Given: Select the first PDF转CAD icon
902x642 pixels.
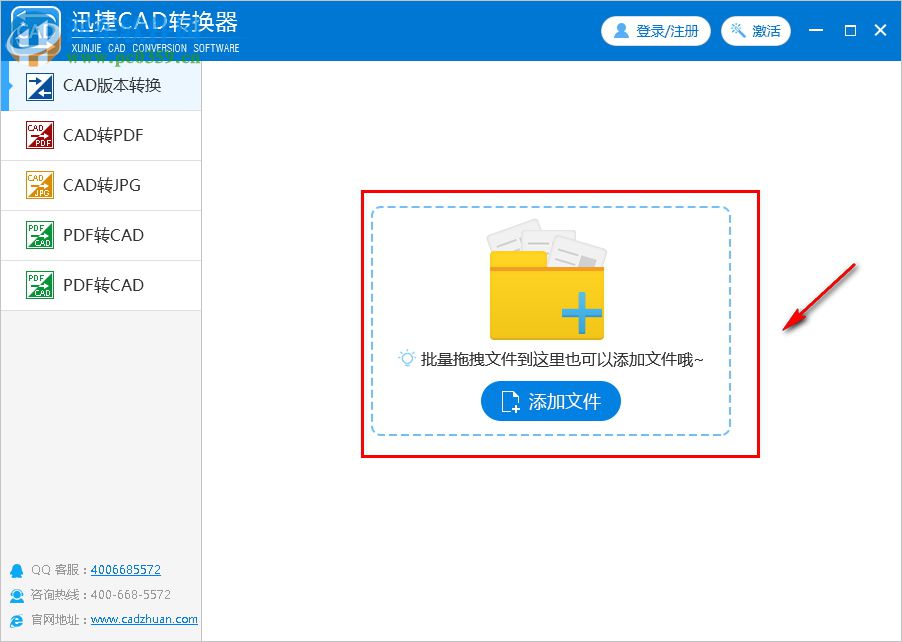Looking at the screenshot, I should (37, 235).
